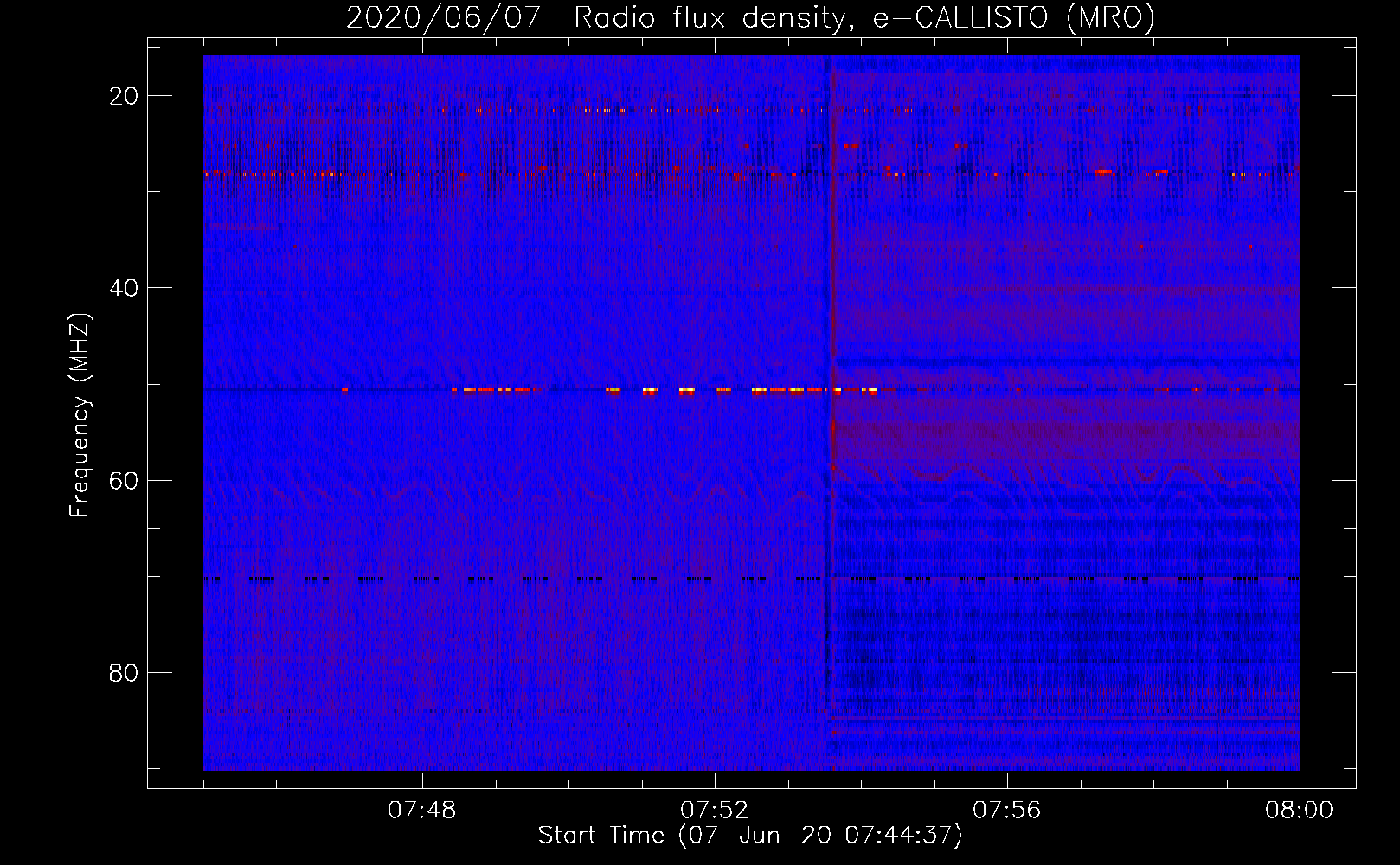Click the 60 frequency tick label
This screenshot has width=1400, height=865.
[x=125, y=480]
